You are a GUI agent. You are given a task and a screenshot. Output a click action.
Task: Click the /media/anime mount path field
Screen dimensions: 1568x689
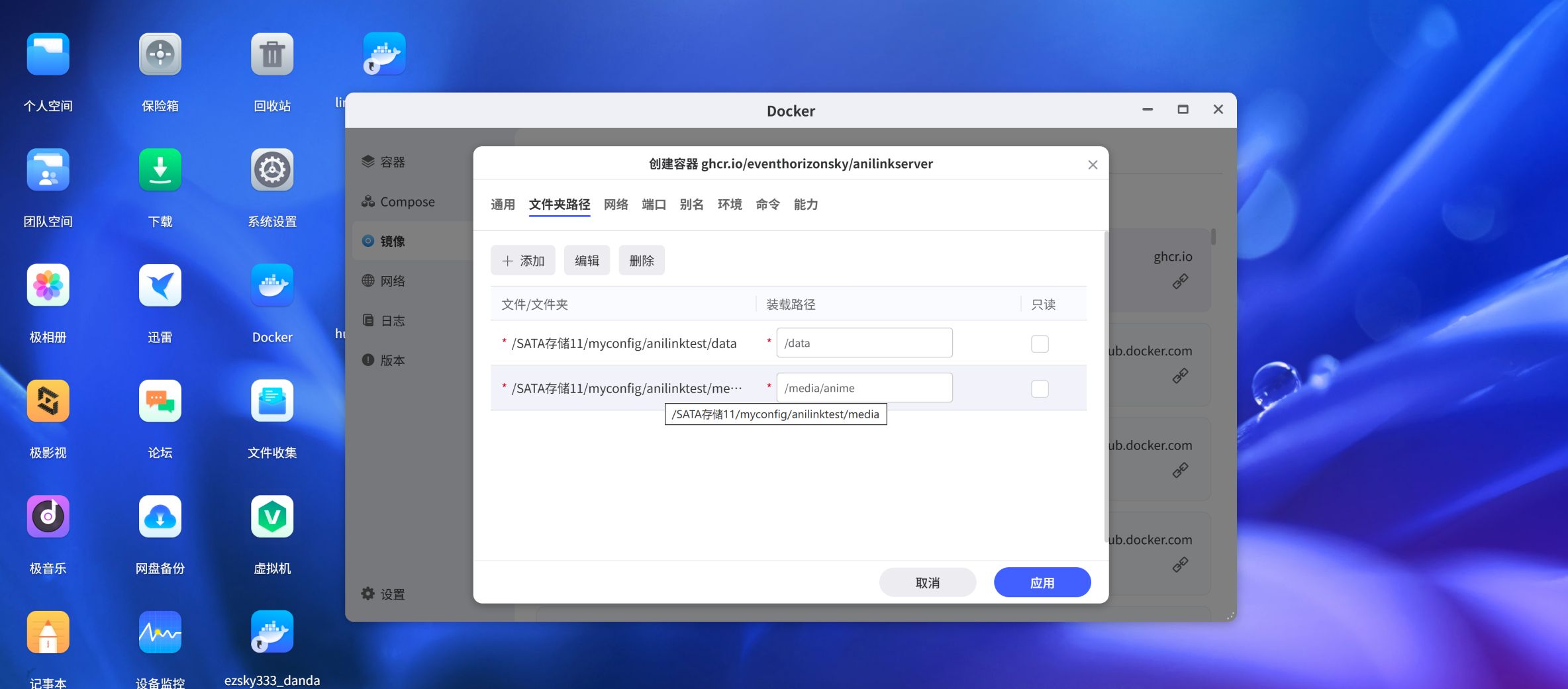pyautogui.click(x=864, y=388)
